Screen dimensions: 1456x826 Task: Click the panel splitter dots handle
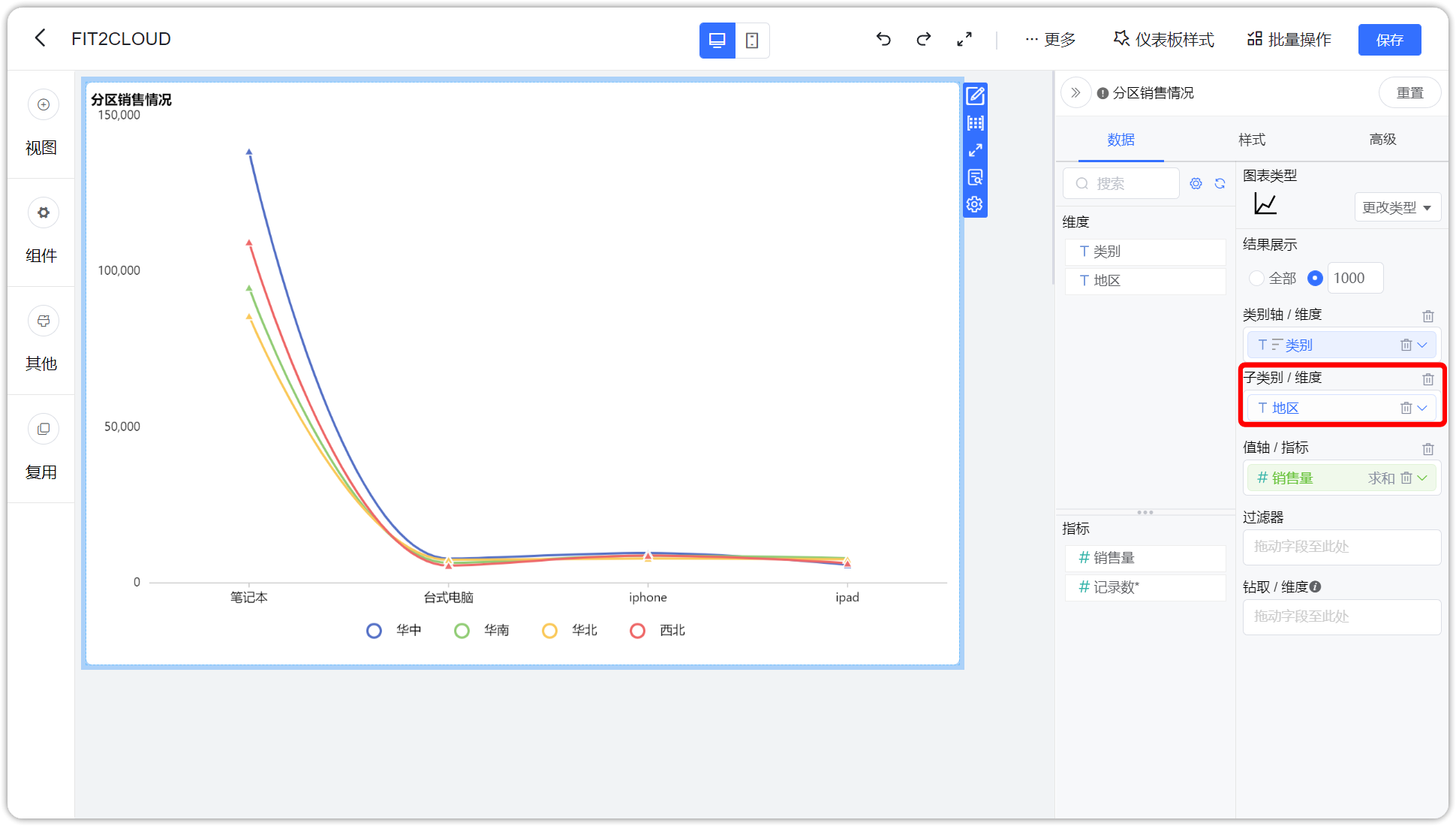pyautogui.click(x=1145, y=513)
